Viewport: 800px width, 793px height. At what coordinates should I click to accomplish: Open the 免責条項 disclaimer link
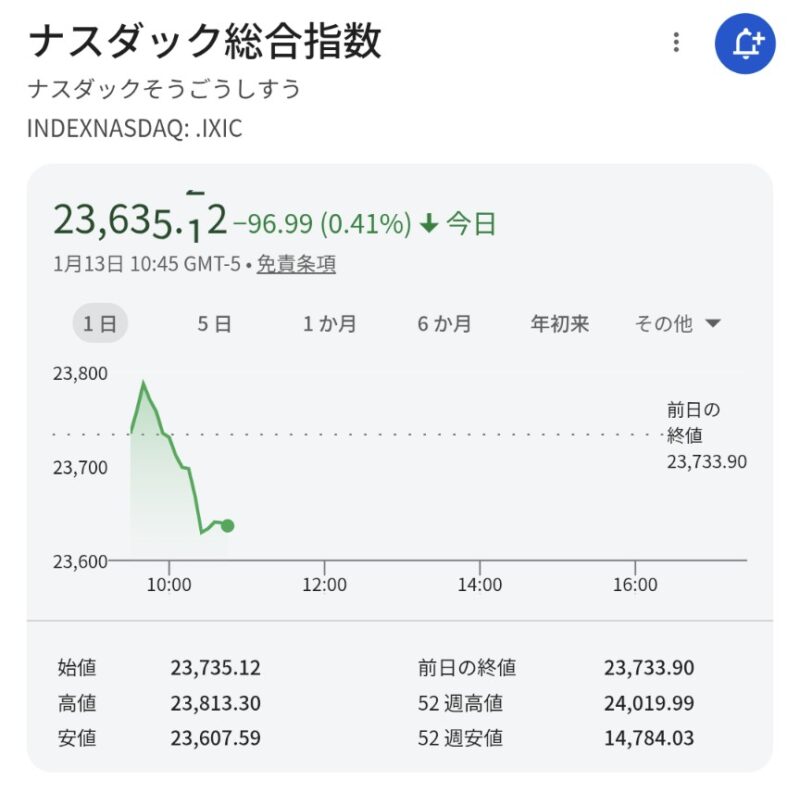[x=296, y=264]
